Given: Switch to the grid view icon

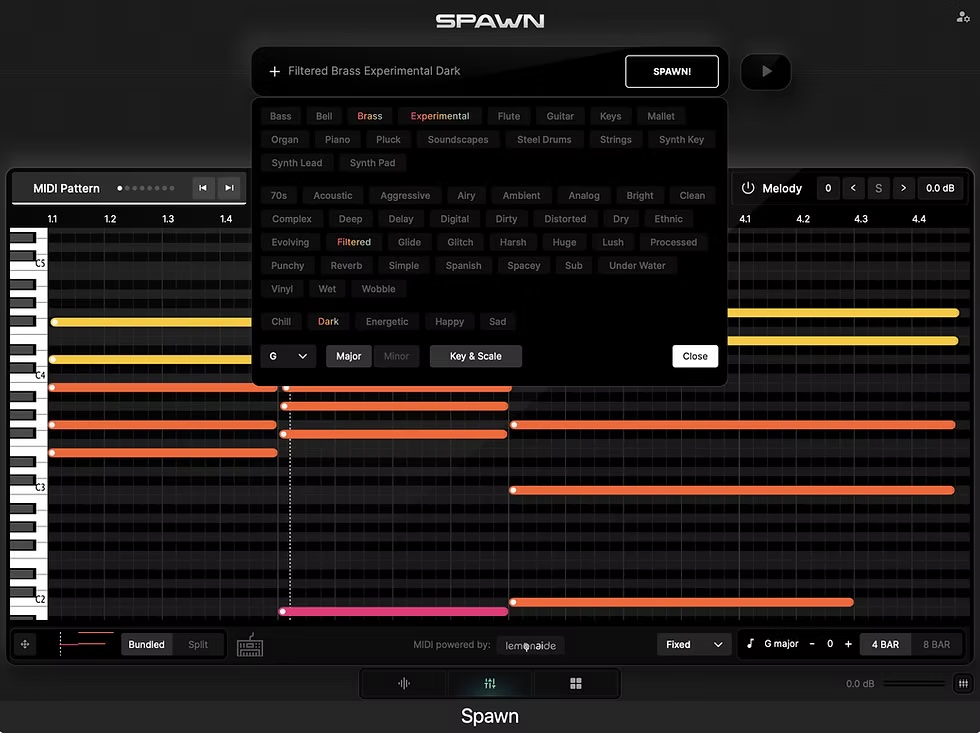Looking at the screenshot, I should click(x=576, y=684).
